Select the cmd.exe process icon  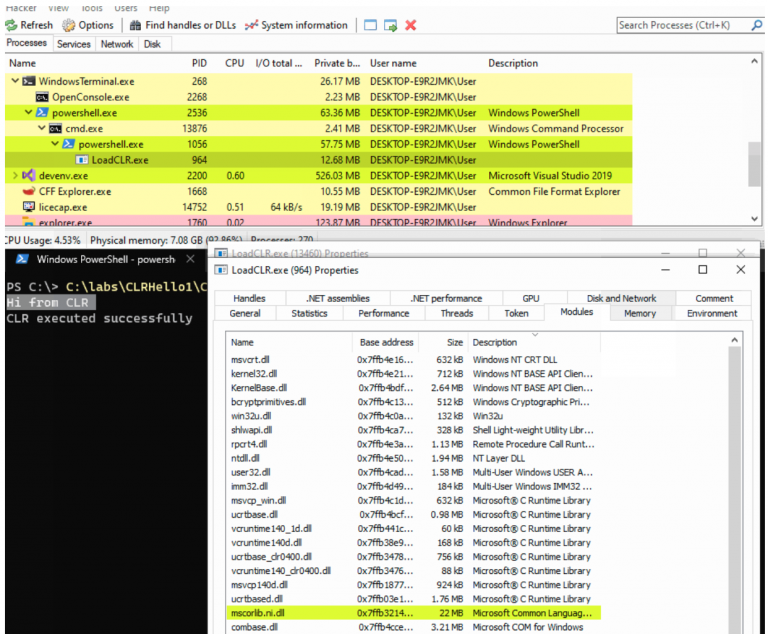pyautogui.click(x=55, y=128)
